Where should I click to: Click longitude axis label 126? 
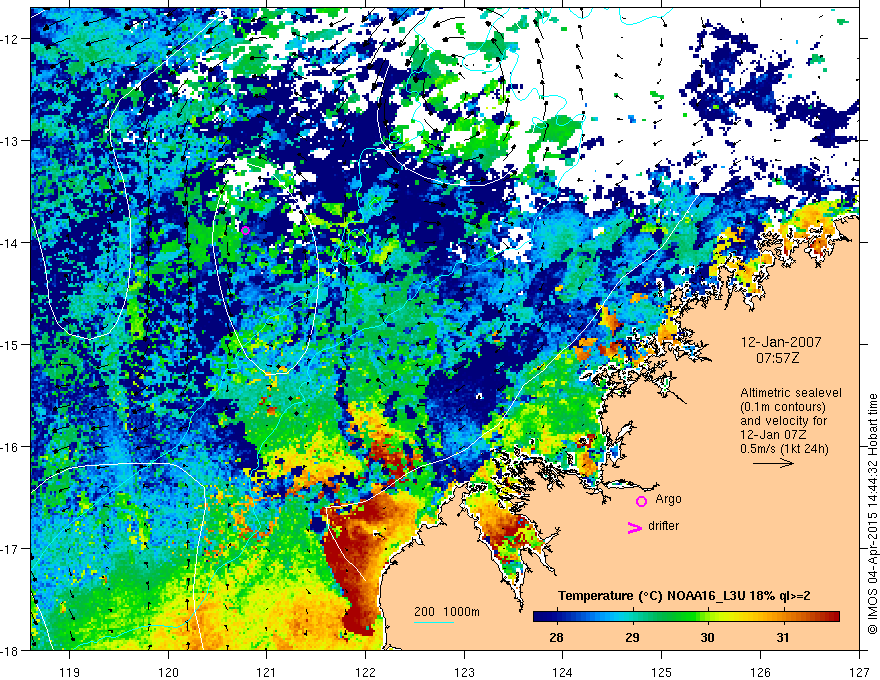tap(760, 672)
